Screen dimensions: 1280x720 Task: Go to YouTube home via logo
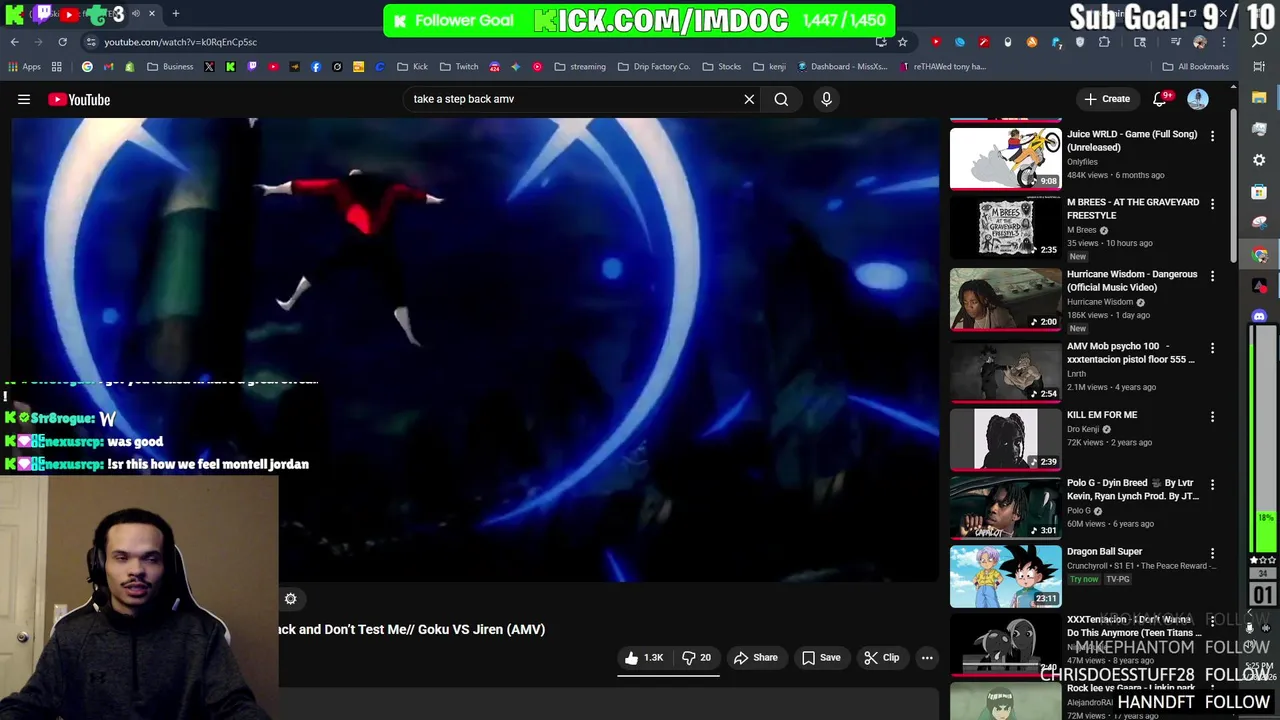[x=79, y=99]
